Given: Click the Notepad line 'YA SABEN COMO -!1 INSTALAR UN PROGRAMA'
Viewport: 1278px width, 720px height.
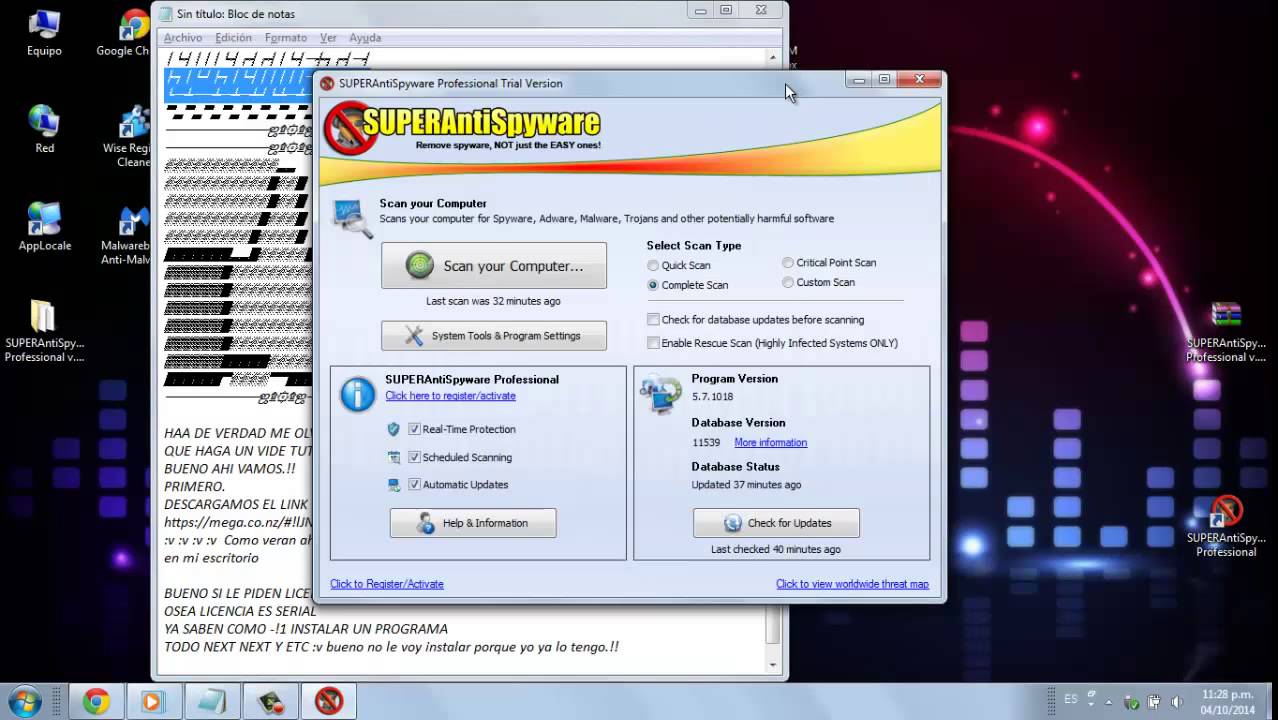Looking at the screenshot, I should (306, 629).
